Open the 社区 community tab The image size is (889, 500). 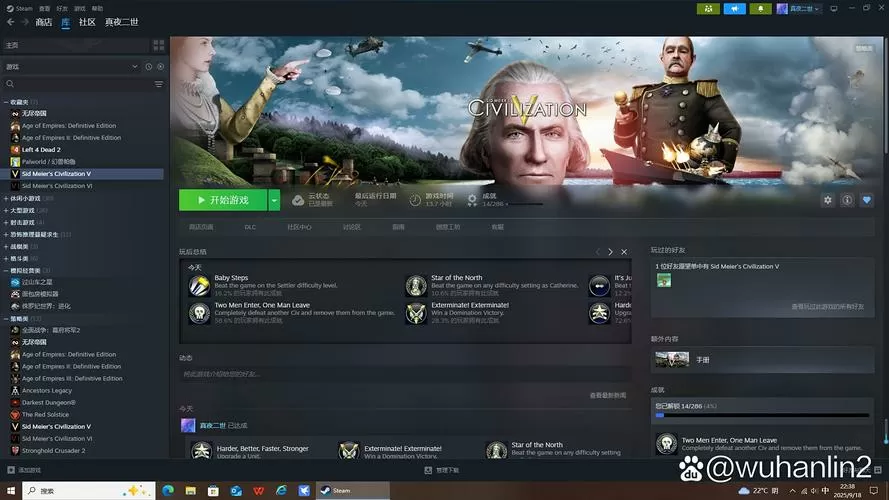pos(87,22)
